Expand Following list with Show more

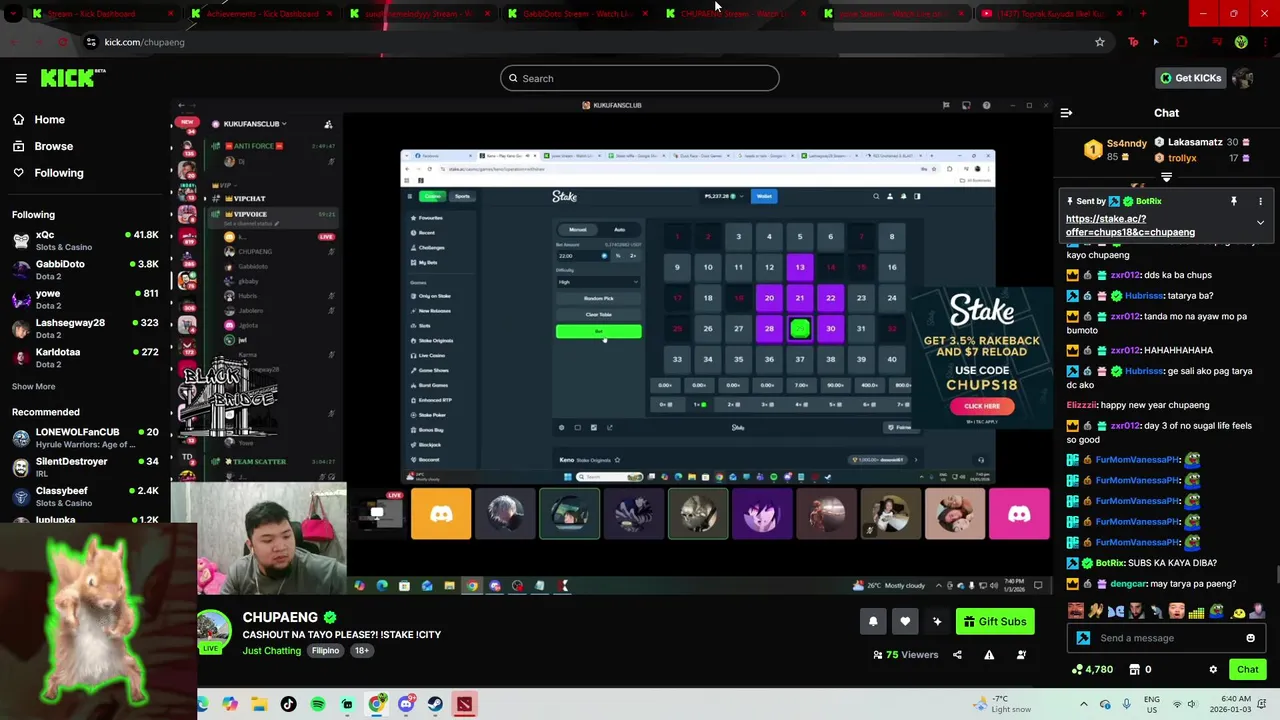[33, 386]
